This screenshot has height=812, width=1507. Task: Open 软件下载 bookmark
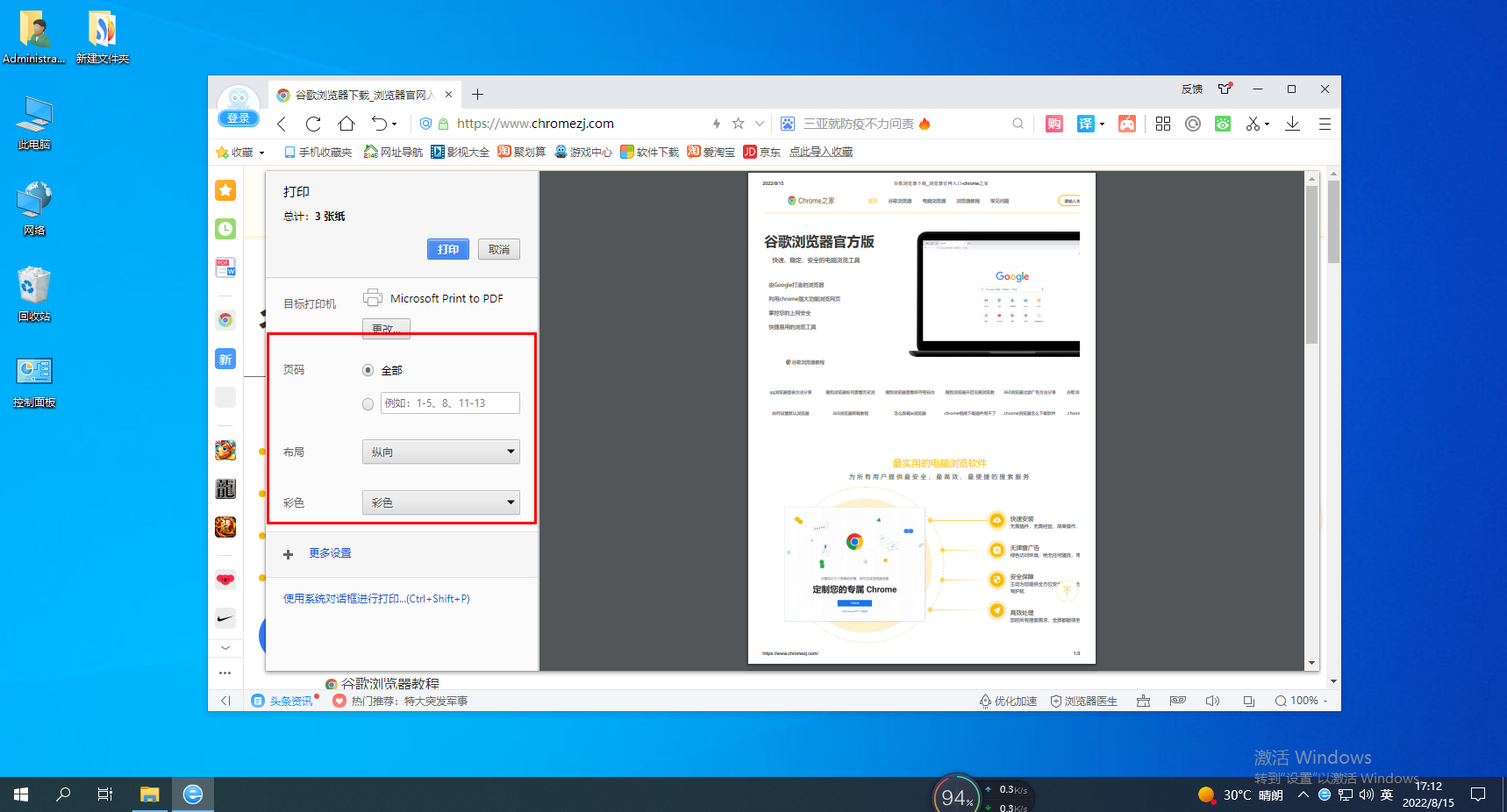(650, 152)
